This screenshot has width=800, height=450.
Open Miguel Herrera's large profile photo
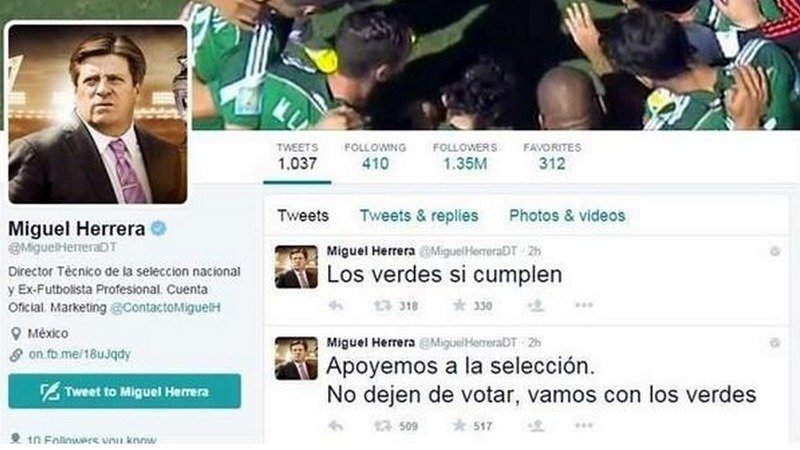tap(97, 114)
